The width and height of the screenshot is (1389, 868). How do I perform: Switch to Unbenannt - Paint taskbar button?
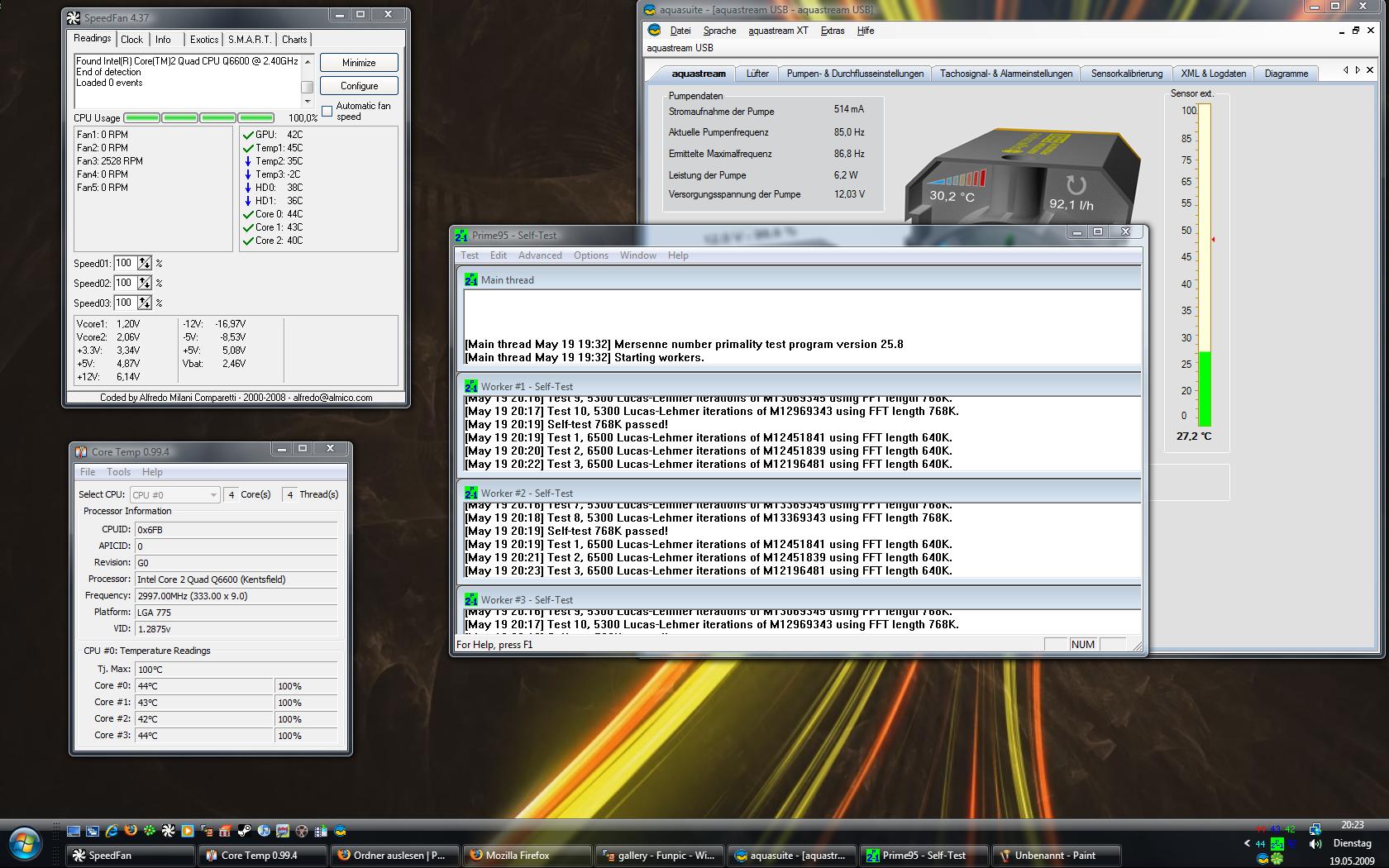(1055, 856)
